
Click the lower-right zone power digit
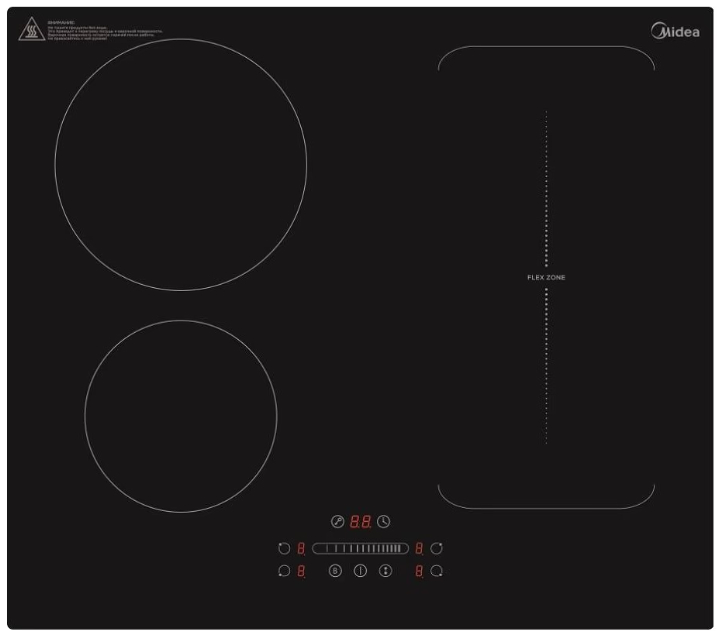[419, 571]
